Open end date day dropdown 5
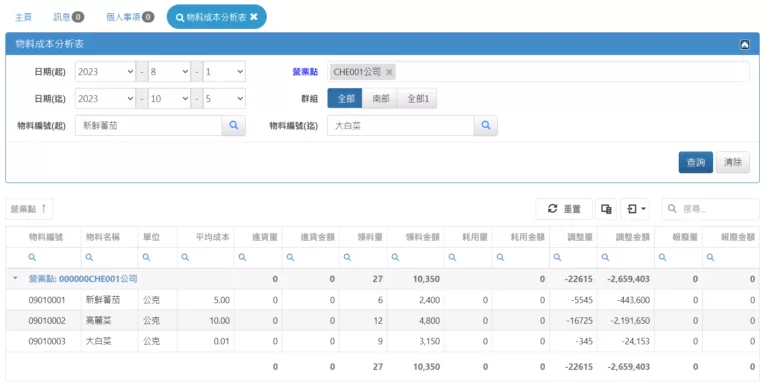This screenshot has width=768, height=388. click(224, 98)
